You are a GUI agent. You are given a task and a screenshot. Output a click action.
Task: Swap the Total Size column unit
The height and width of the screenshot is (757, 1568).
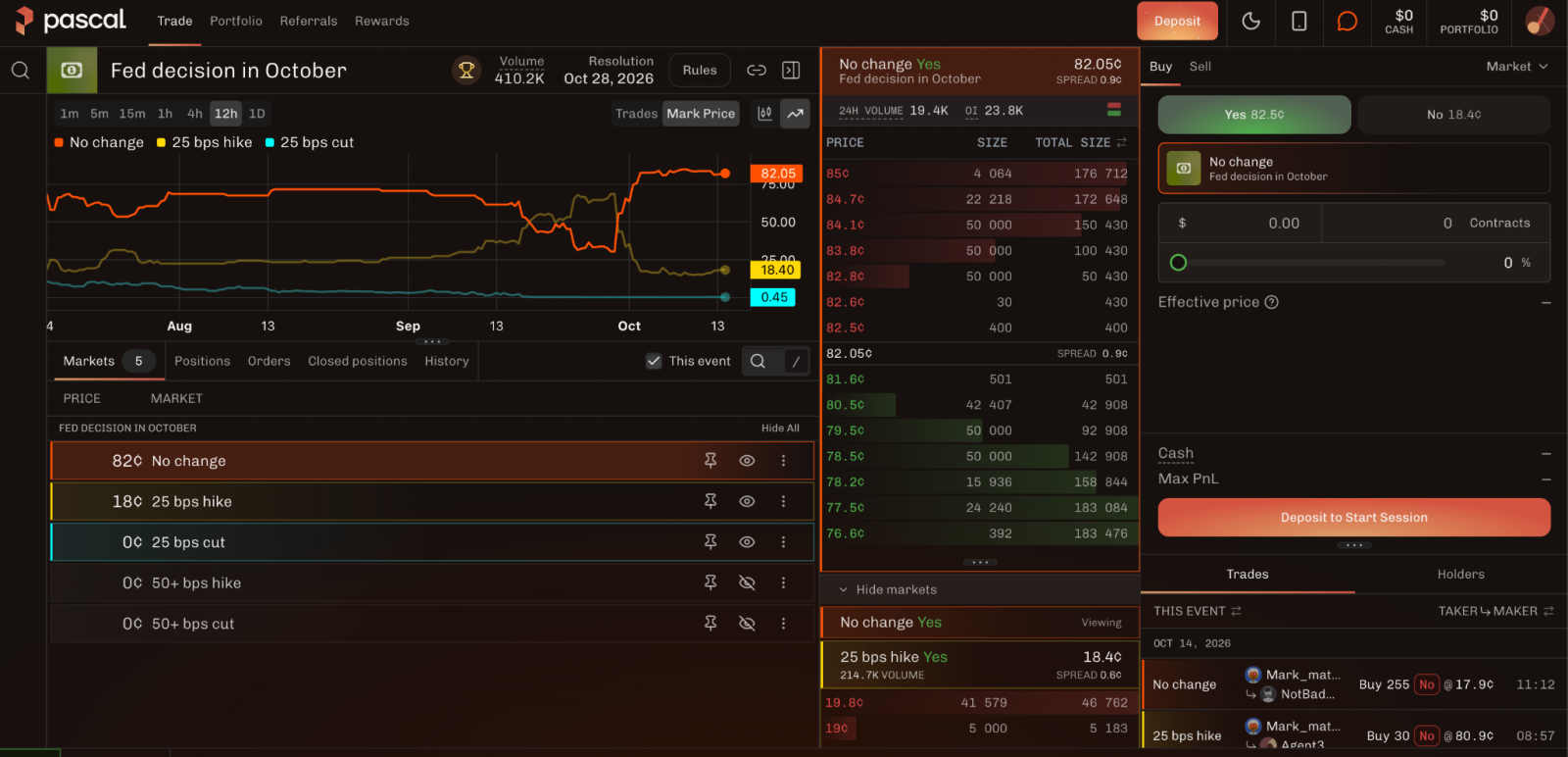tap(1122, 143)
